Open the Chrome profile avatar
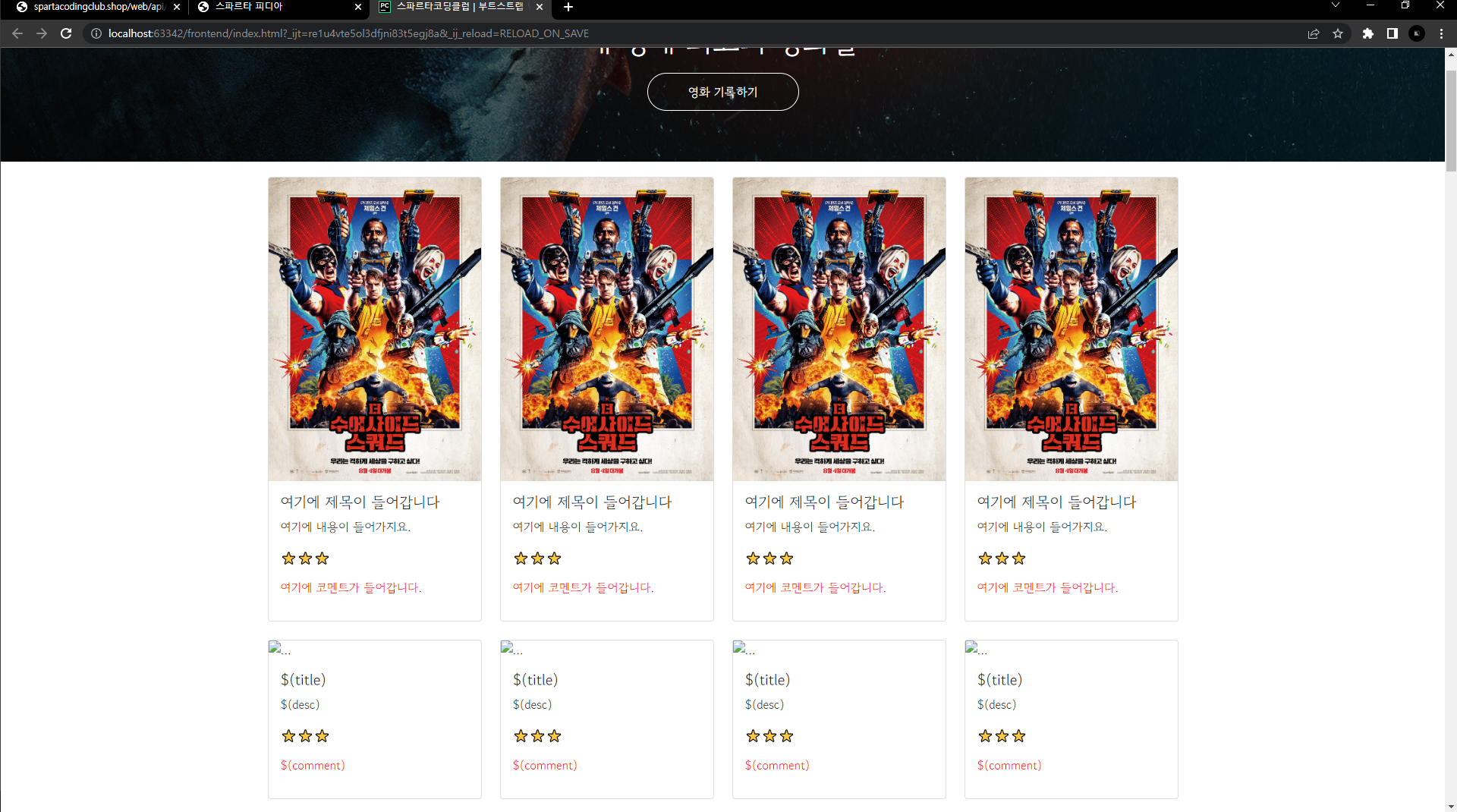This screenshot has width=1457, height=812. (x=1417, y=33)
